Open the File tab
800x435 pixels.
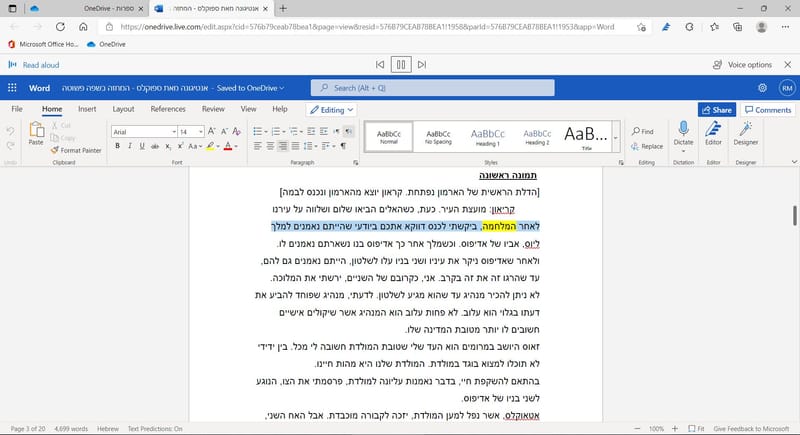[x=17, y=109]
